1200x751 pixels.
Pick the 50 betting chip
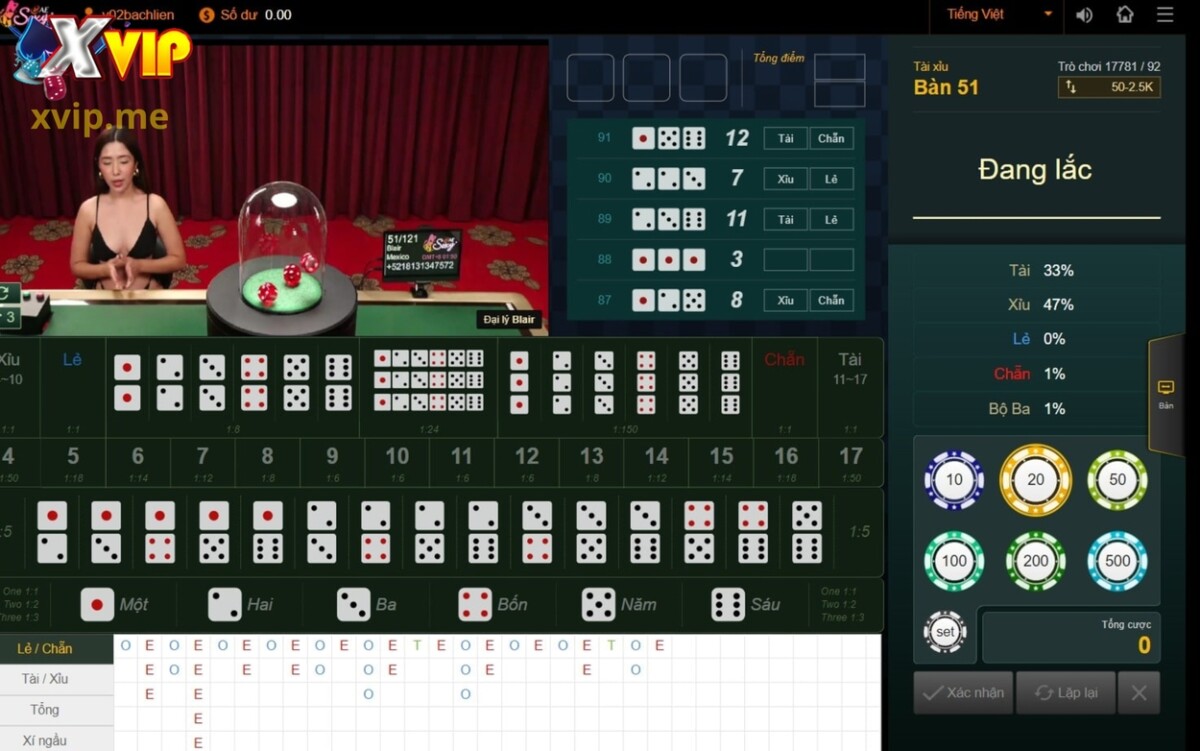pyautogui.click(x=1117, y=480)
